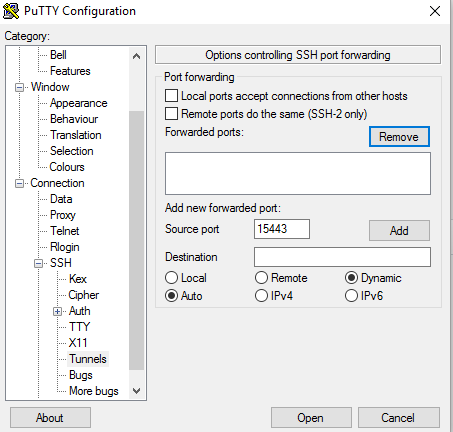Collapse the SSH tree node
This screenshot has width=453, height=432.
pyautogui.click(x=39, y=263)
